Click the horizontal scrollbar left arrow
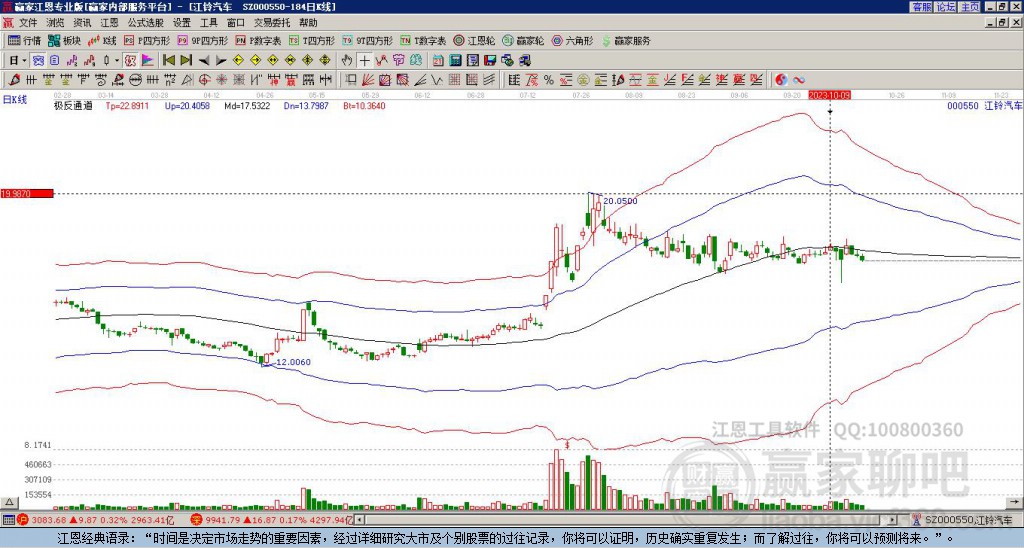This screenshot has width=1024, height=548. pos(360,520)
